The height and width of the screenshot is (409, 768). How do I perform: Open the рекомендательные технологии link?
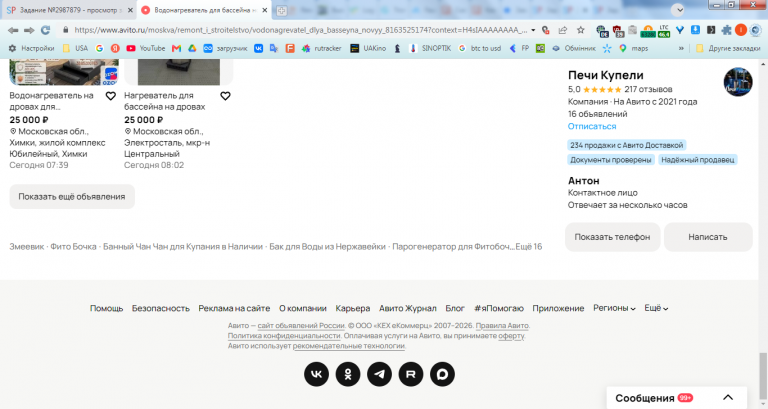click(x=349, y=346)
